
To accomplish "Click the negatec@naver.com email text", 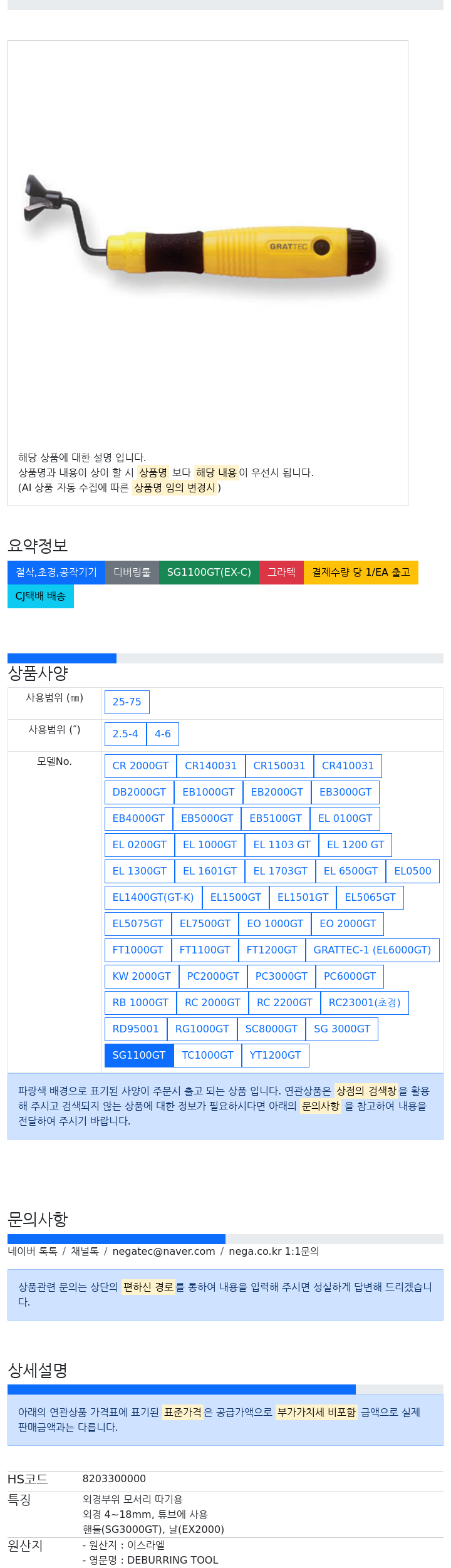I will (x=163, y=1252).
